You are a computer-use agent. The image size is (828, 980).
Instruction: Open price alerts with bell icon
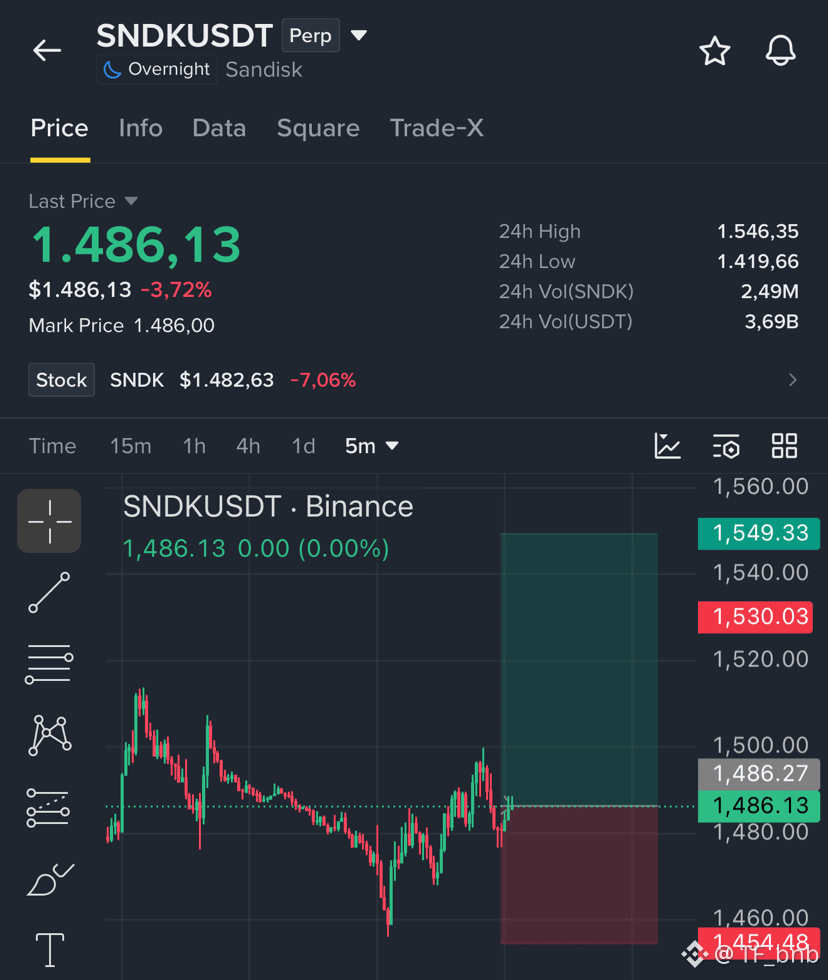(x=781, y=51)
